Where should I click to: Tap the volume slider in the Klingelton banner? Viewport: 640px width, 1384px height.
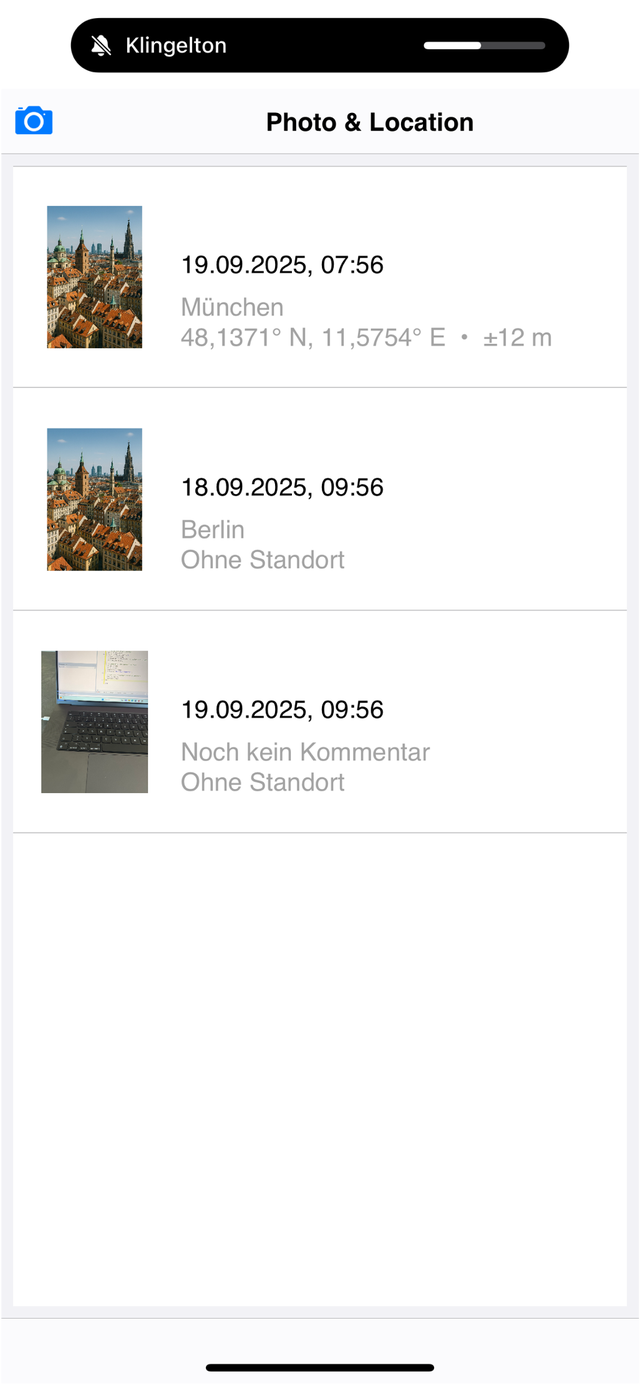click(485, 45)
